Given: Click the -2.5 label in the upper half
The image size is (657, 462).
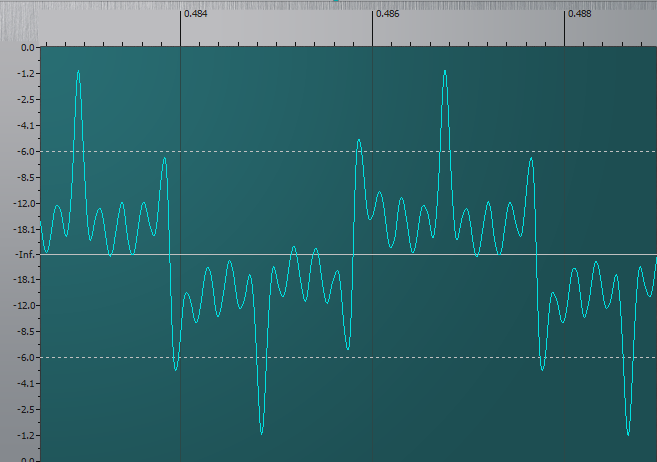Looking at the screenshot, I should 27,99.
